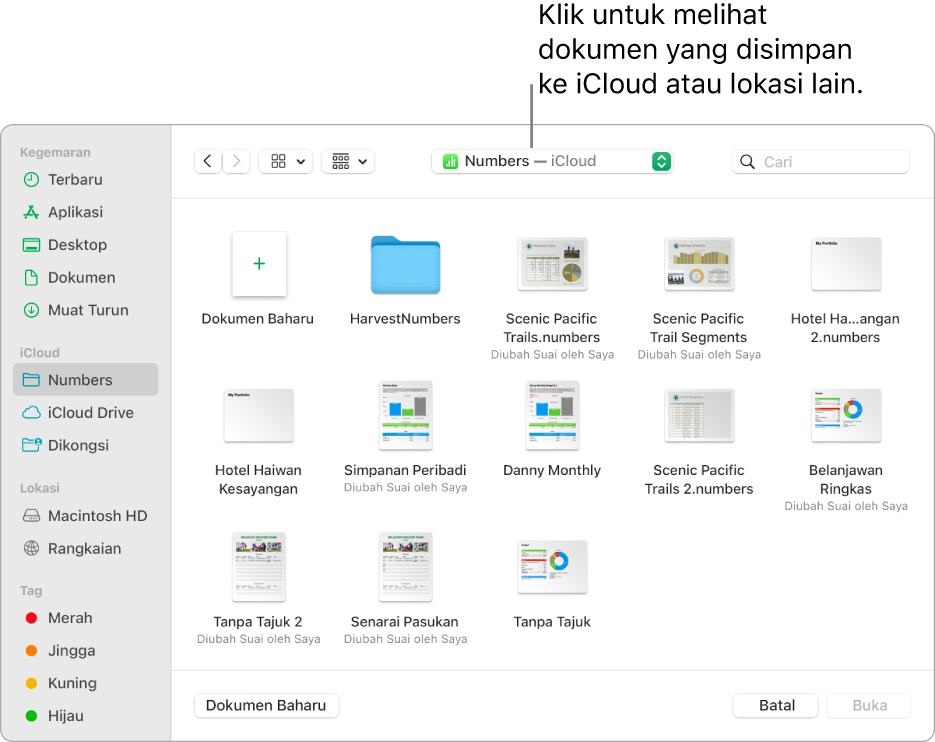
Task: Click the back navigation arrow
Action: coord(207,161)
